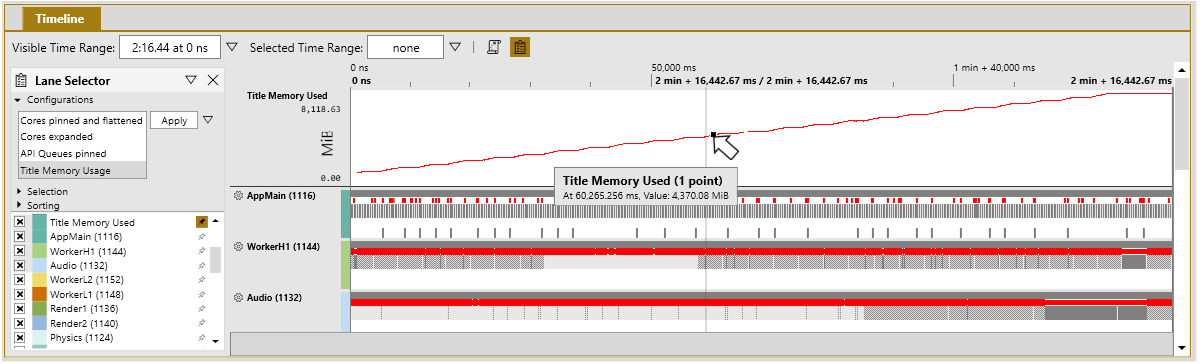Pin the WorkerH1 (1144) lane

pyautogui.click(x=201, y=251)
